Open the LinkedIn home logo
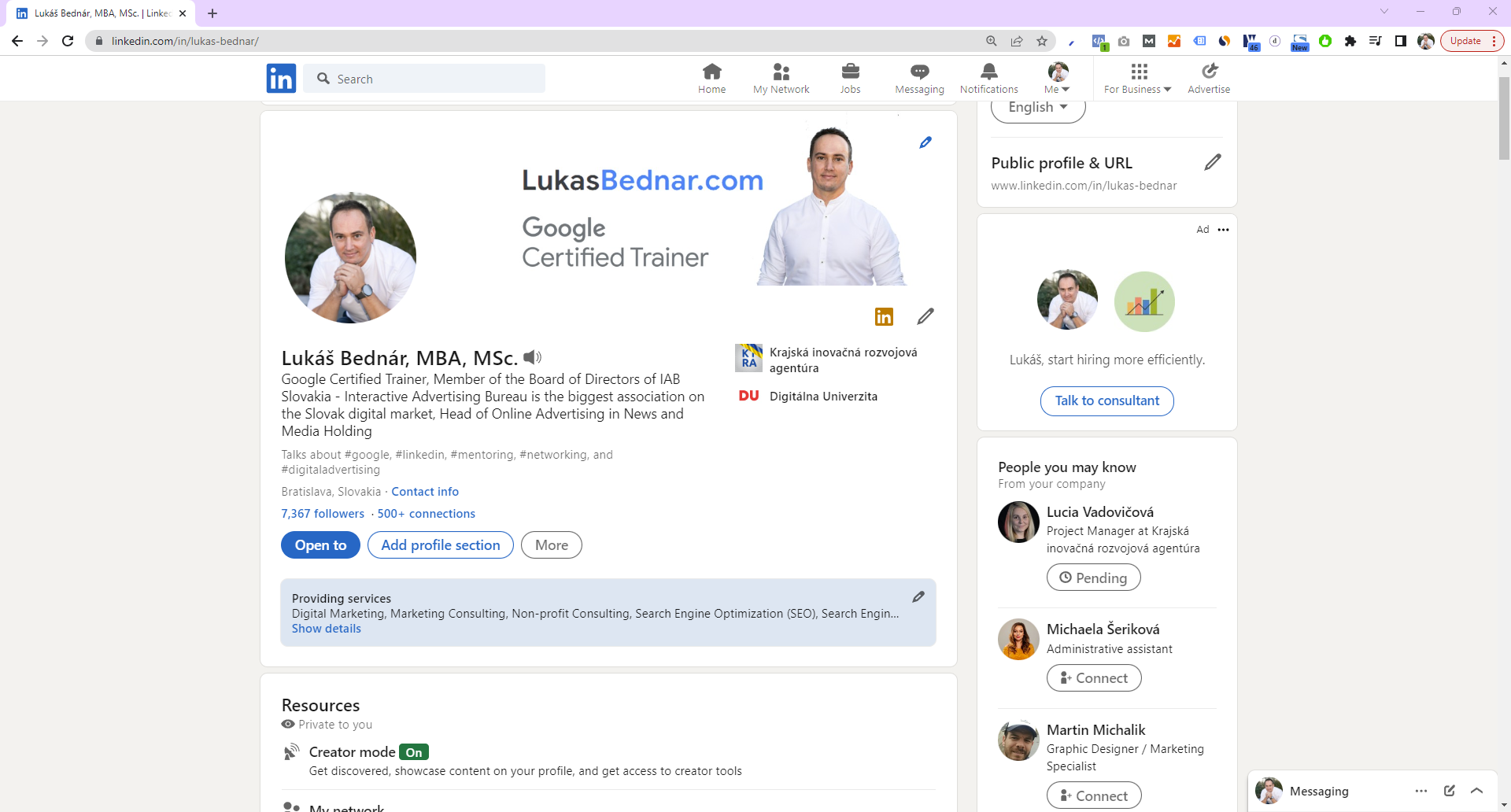 coord(281,79)
